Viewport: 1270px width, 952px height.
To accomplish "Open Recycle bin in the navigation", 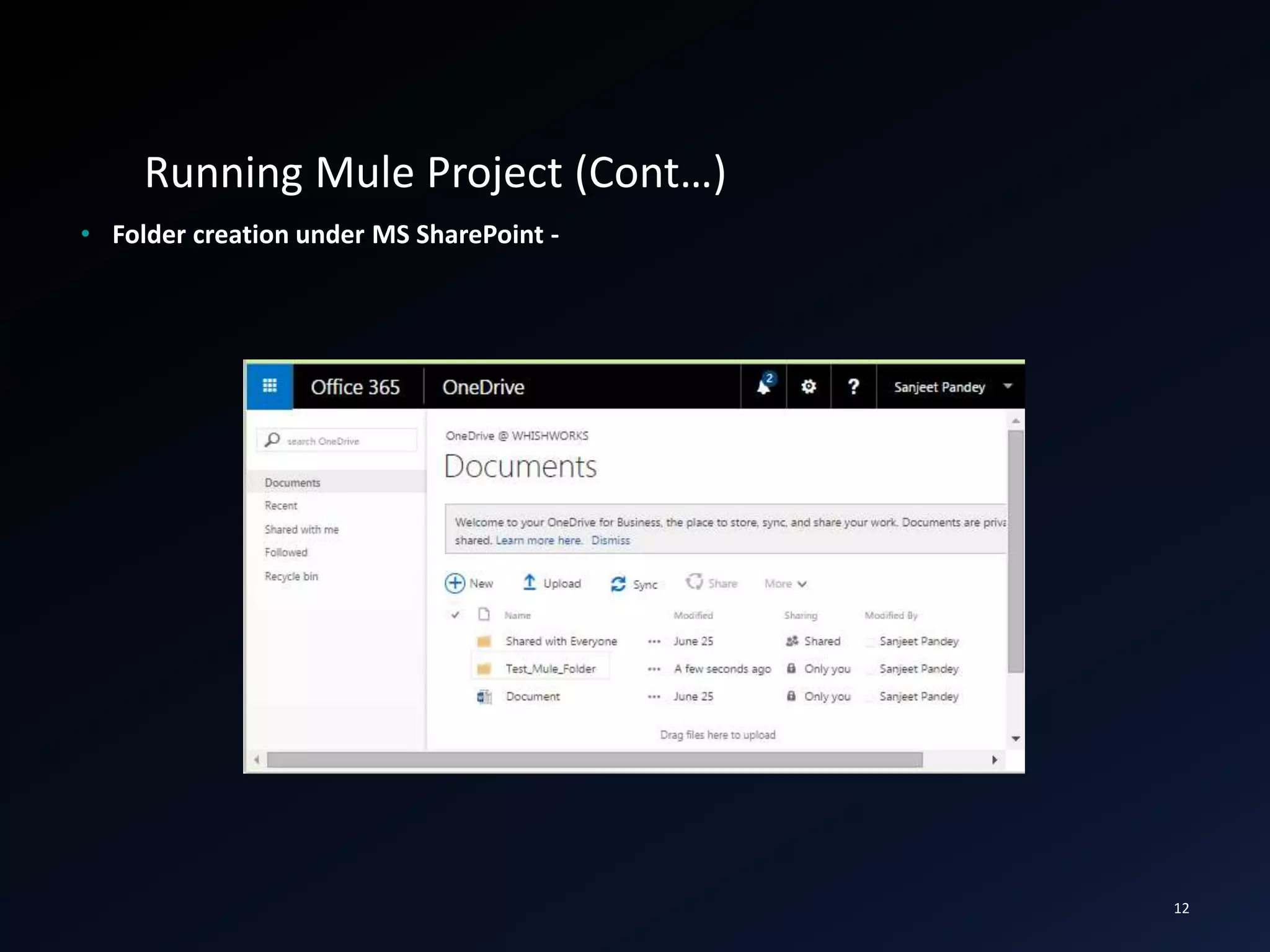I will point(291,576).
